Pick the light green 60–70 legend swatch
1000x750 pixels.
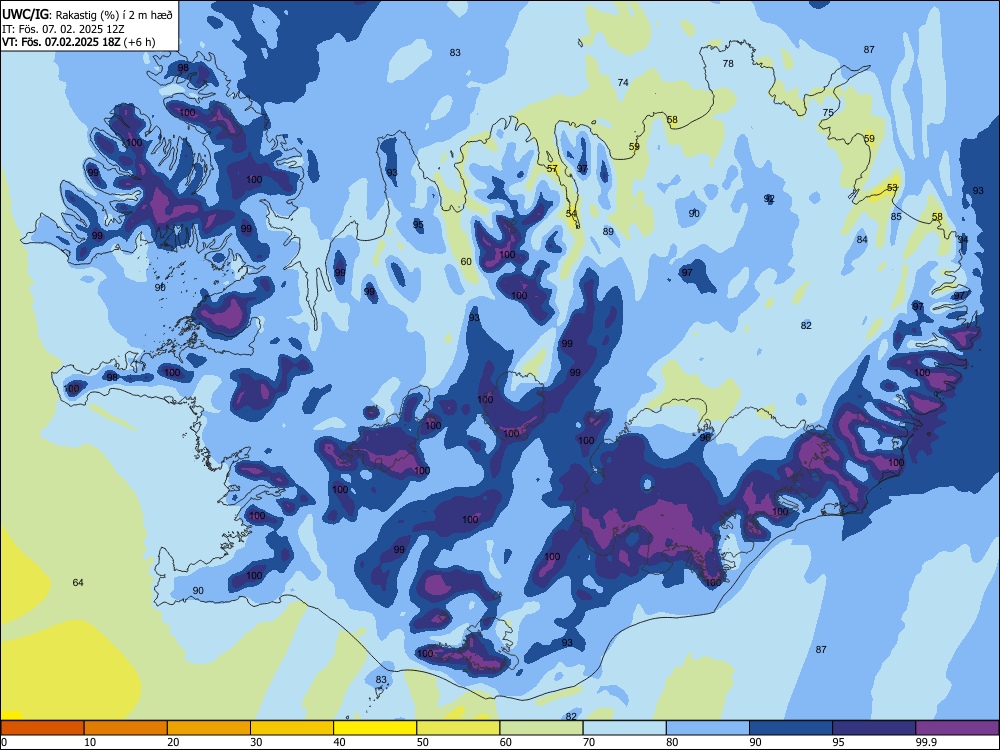541,728
